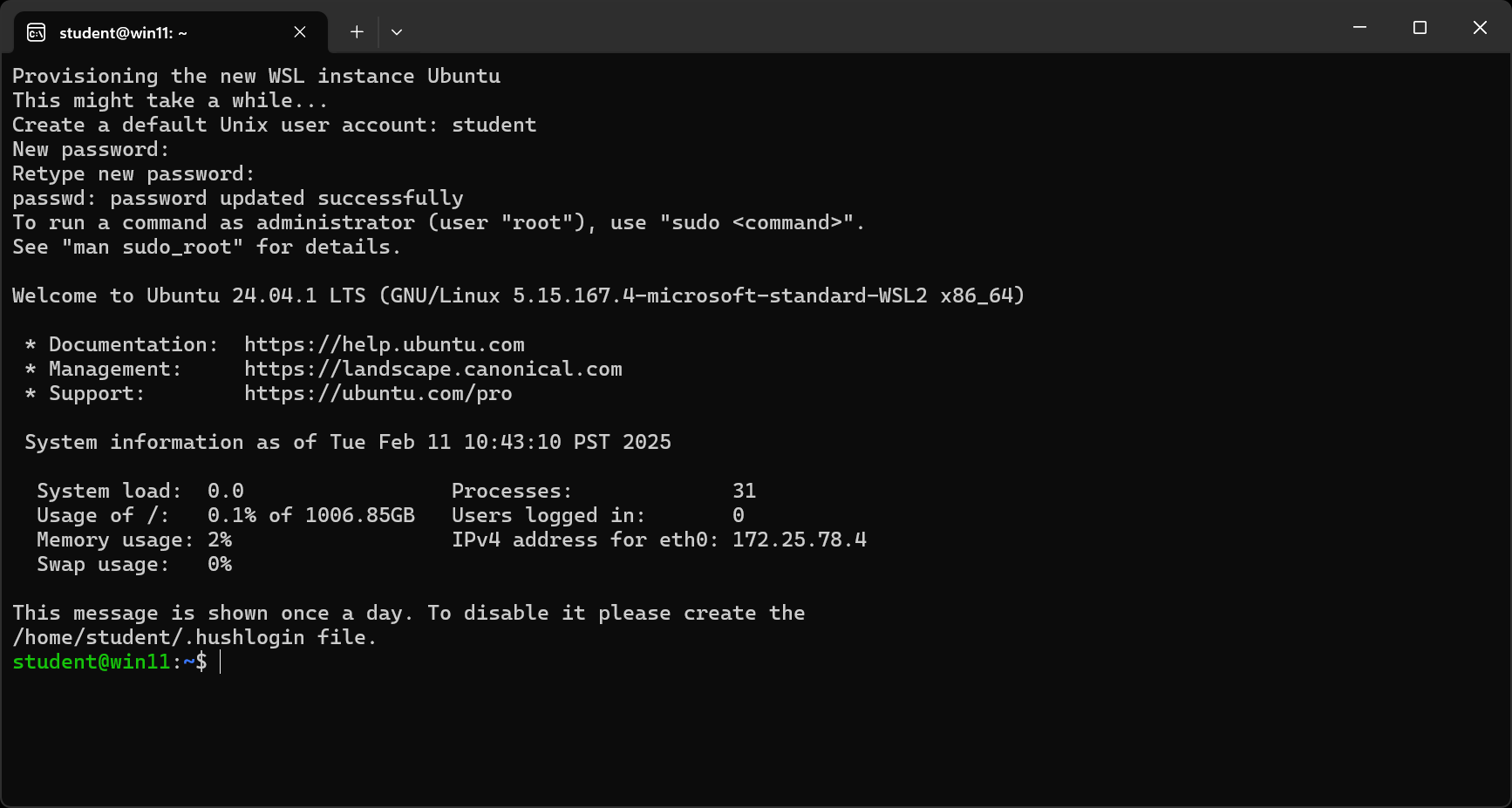Open the new tab dropdown chevron

point(397,31)
